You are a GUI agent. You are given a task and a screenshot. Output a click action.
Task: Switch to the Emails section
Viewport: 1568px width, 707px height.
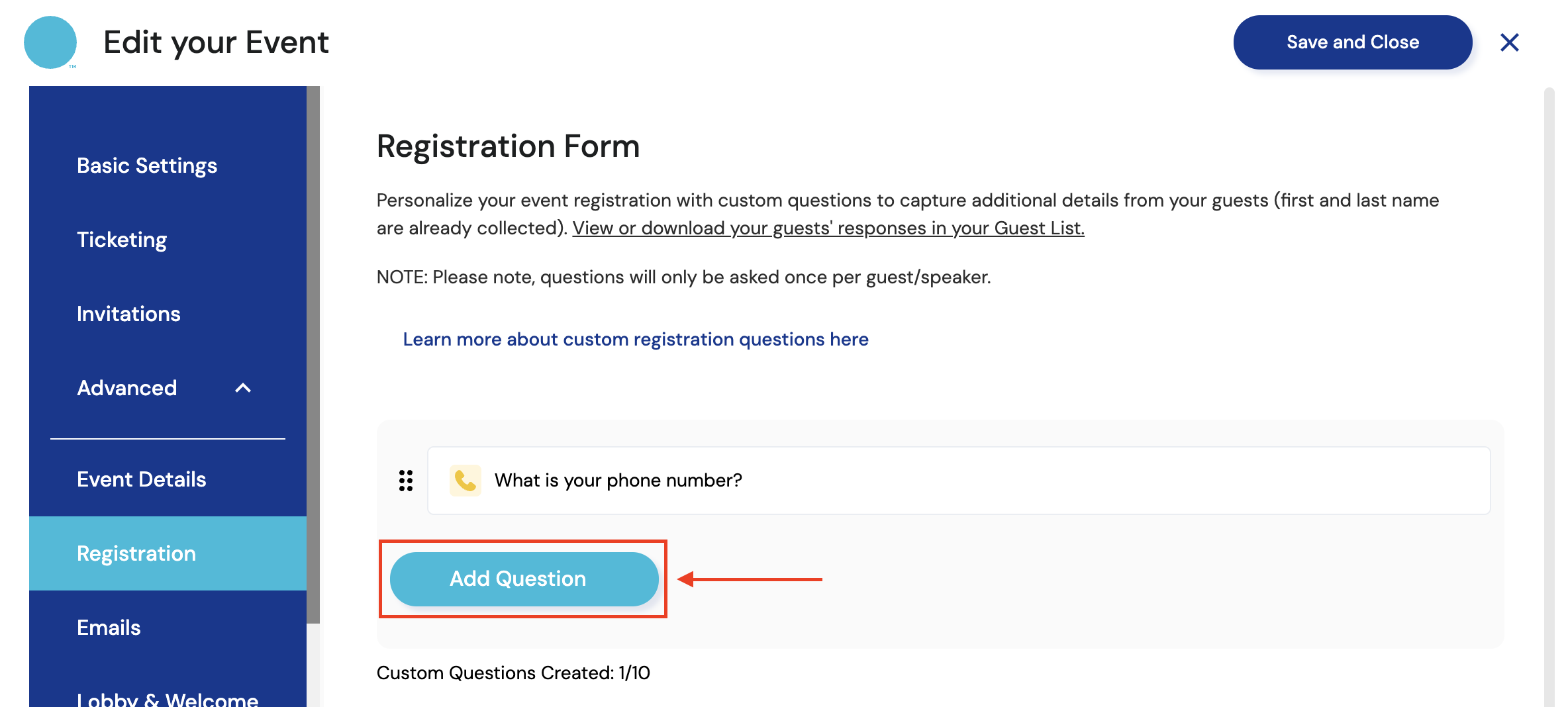tap(109, 628)
